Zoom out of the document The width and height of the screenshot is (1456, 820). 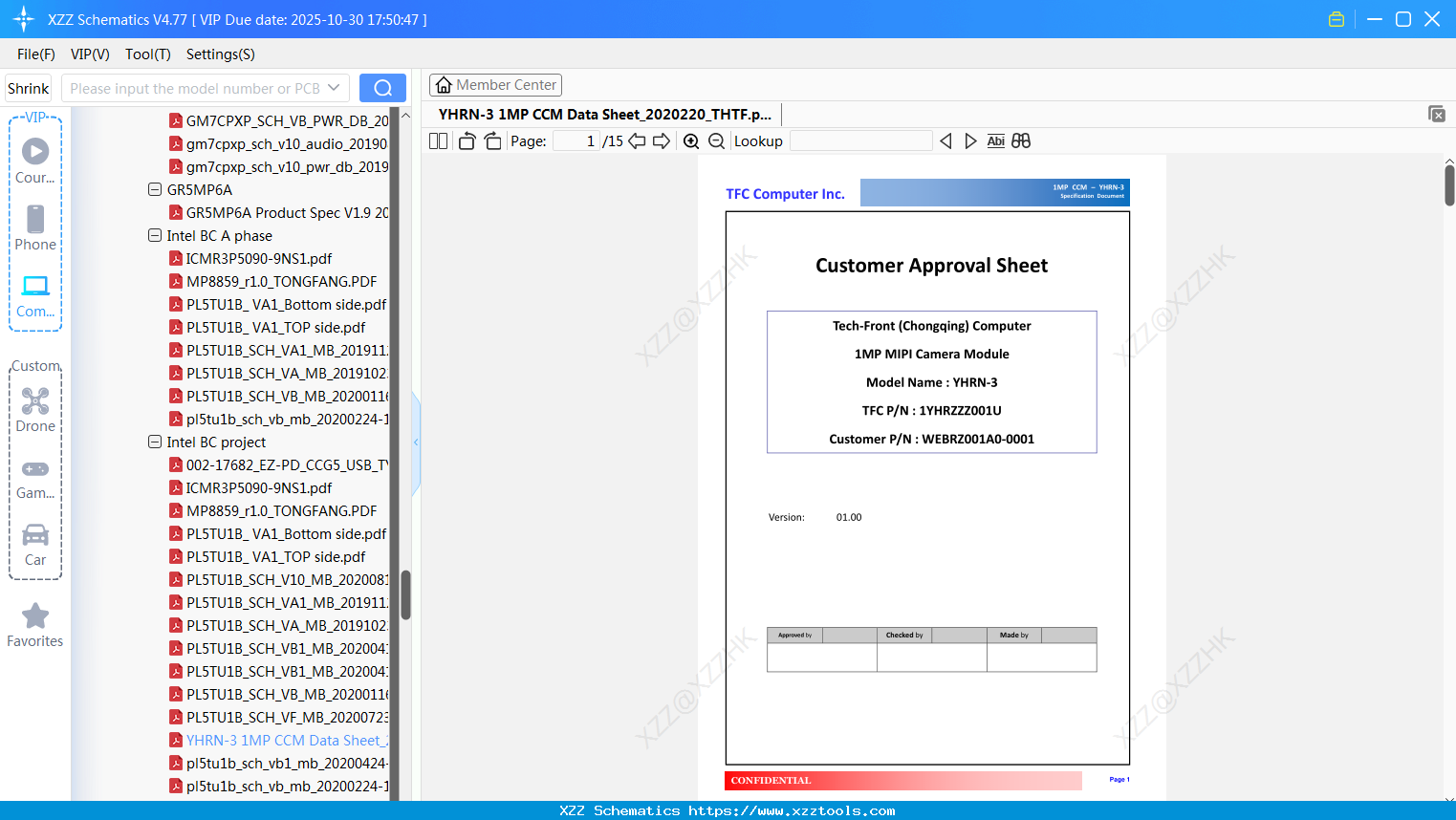[716, 141]
